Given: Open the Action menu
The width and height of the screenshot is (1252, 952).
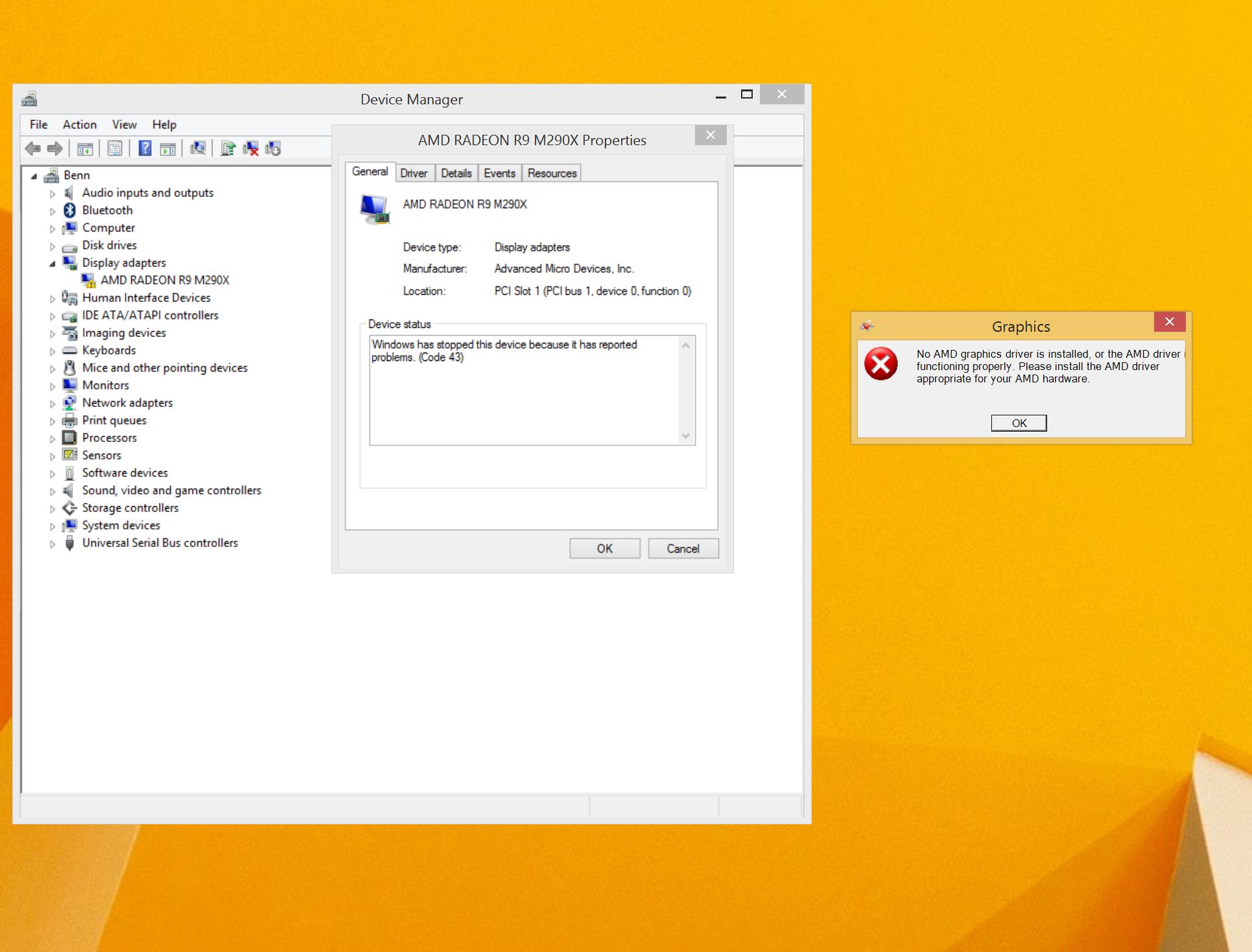Looking at the screenshot, I should click(79, 124).
